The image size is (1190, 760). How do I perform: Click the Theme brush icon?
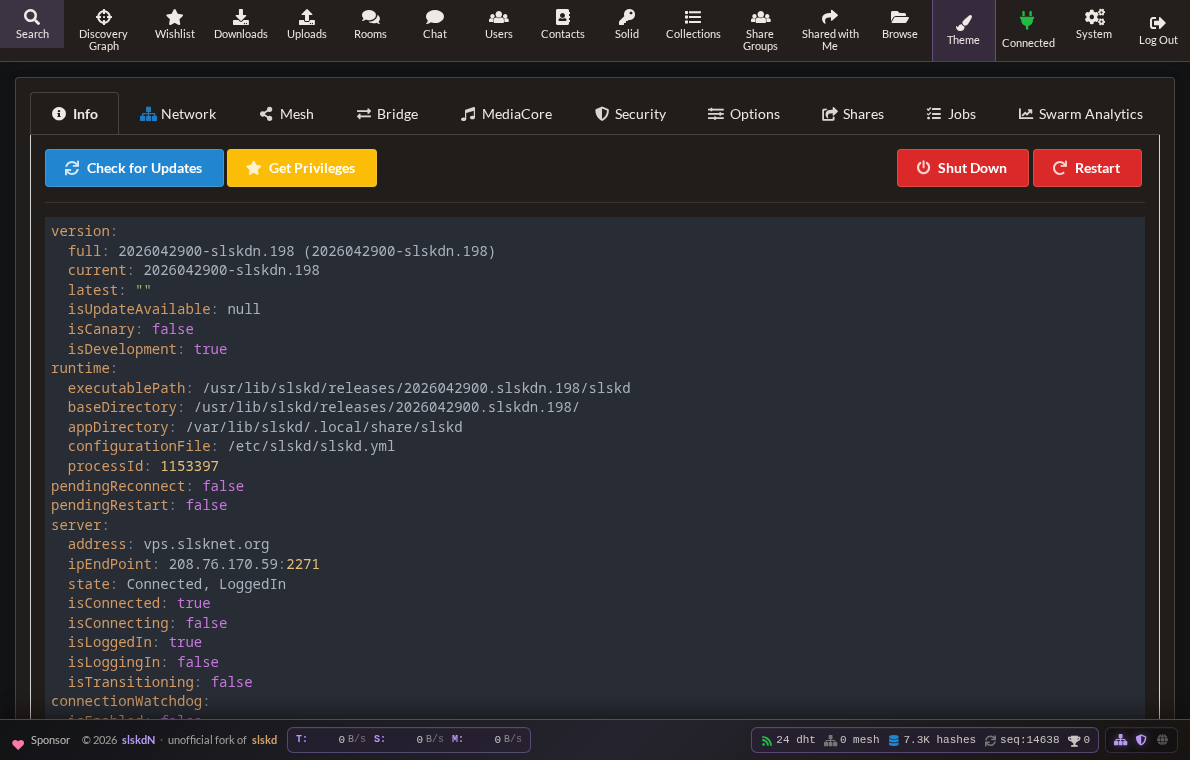tap(963, 23)
